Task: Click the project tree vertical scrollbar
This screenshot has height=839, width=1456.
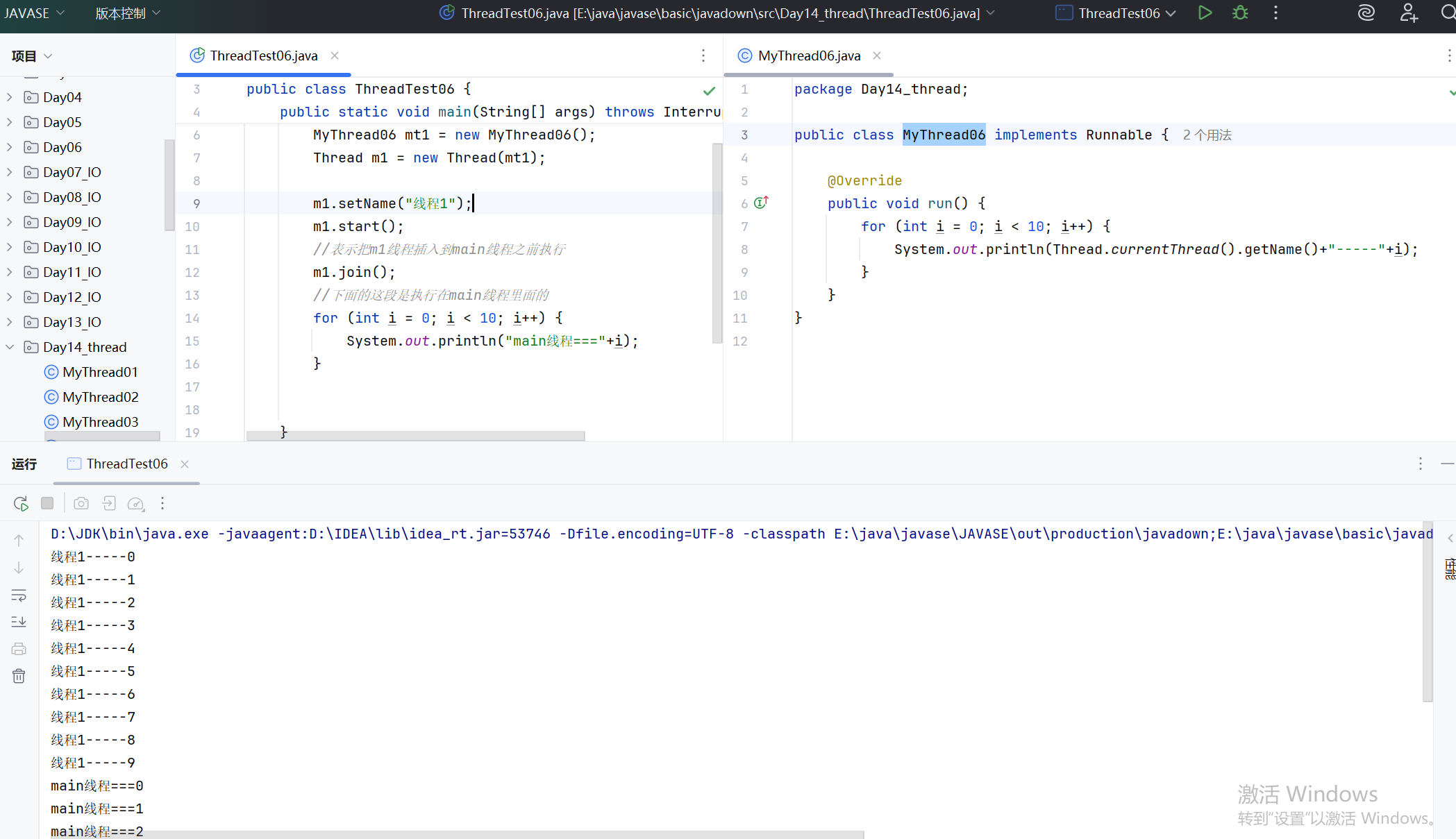Action: point(169,185)
